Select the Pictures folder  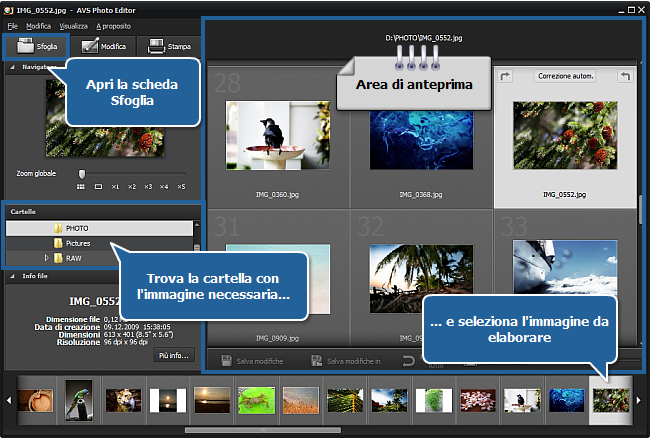[80, 243]
